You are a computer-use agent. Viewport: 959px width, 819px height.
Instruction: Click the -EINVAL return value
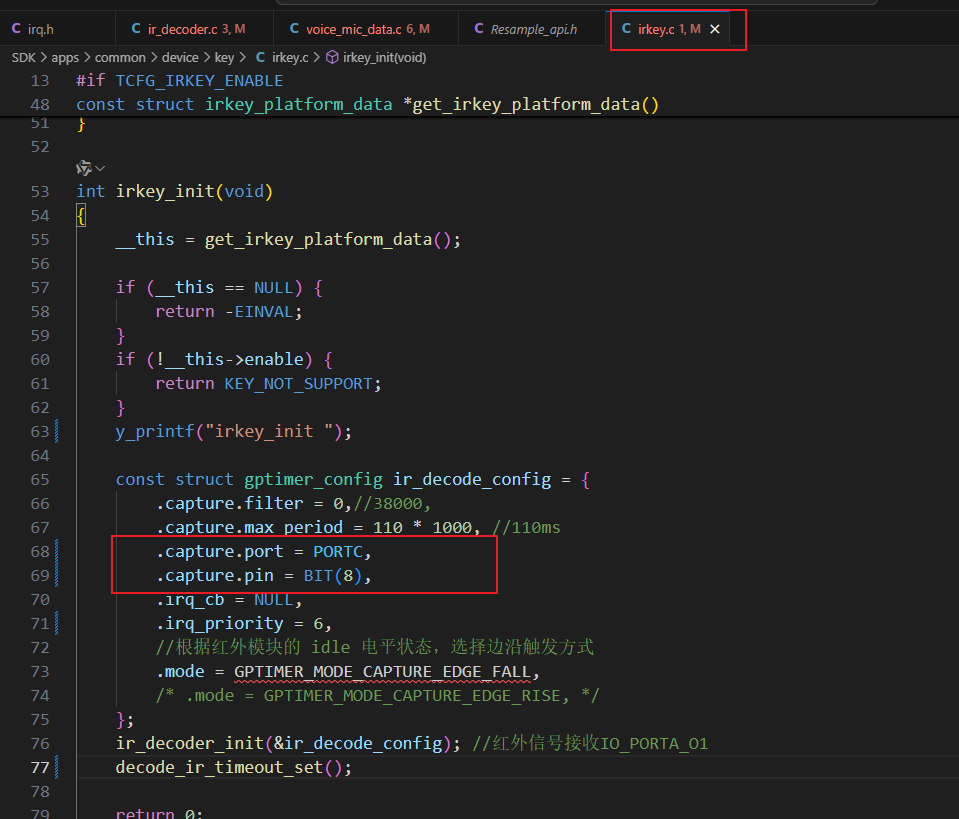pyautogui.click(x=259, y=312)
